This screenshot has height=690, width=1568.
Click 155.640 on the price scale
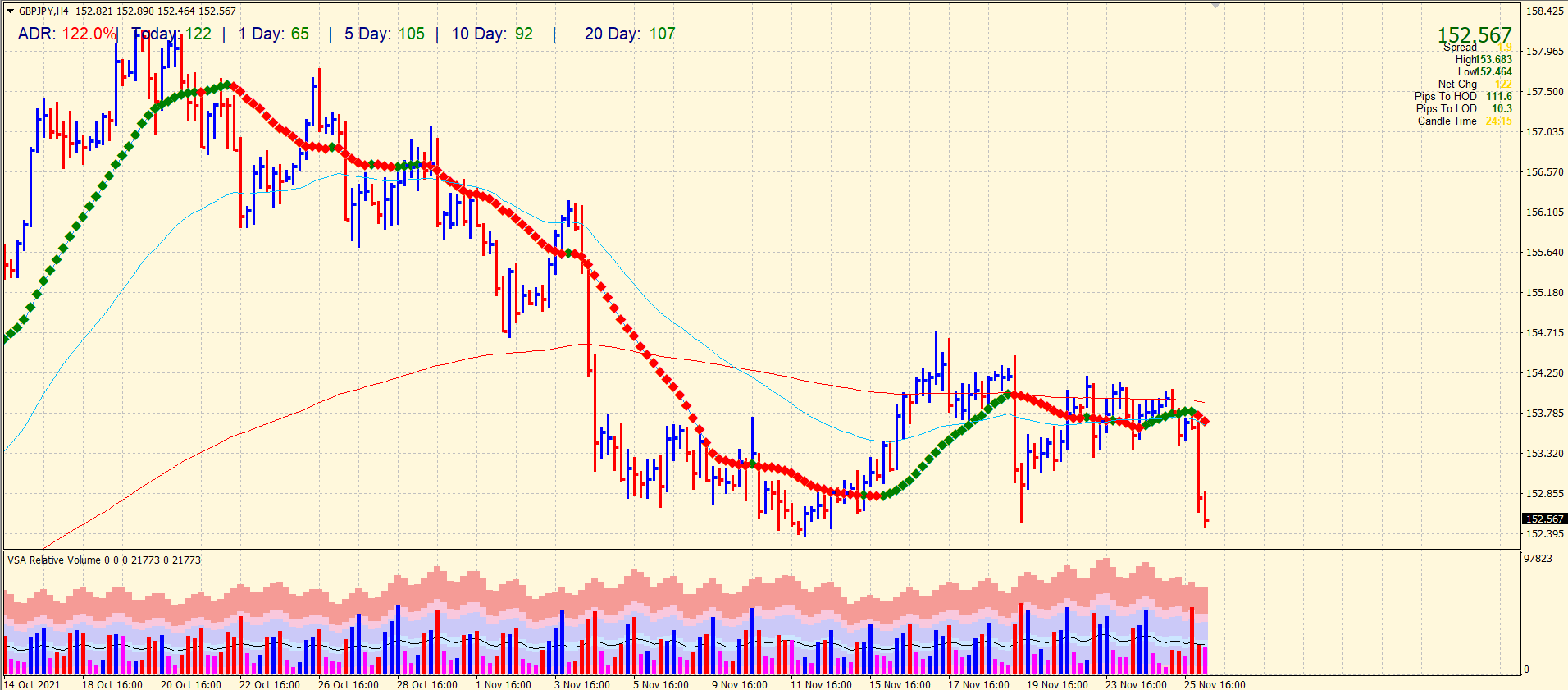(x=1544, y=253)
